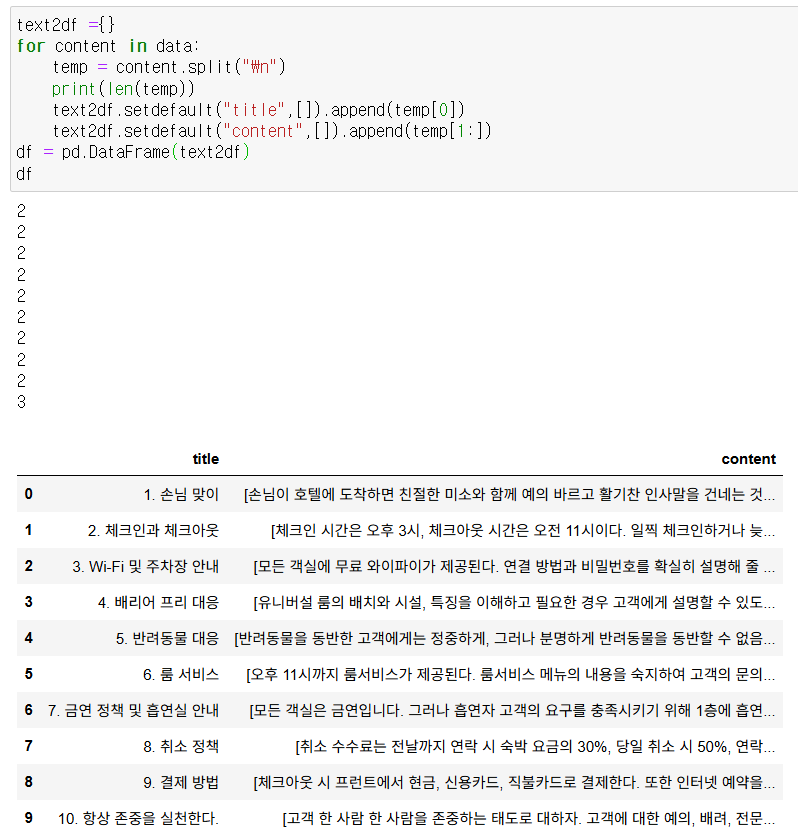Screen dimensions: 798x838
Task: Click content cell starting '[모든 객실에 무료 와이파이가'
Action: tap(514, 566)
